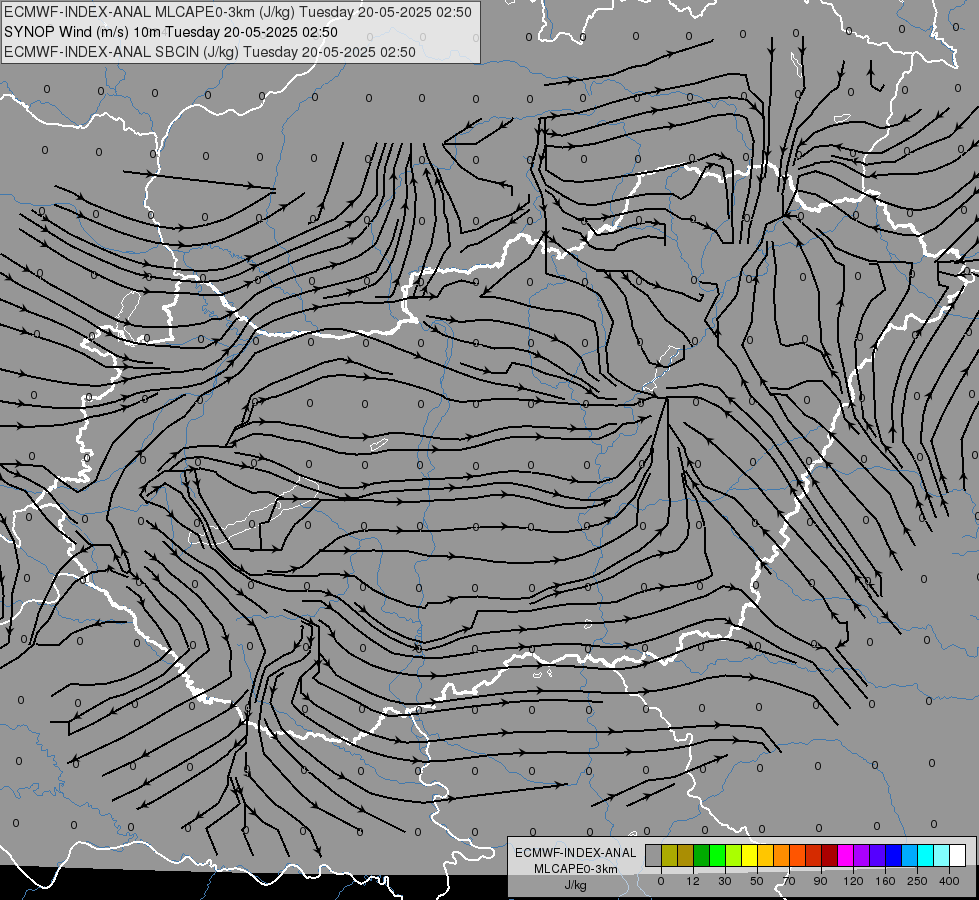Image resolution: width=979 pixels, height=900 pixels.
Task: Click the 160 tick value on the legend
Action: 885,881
